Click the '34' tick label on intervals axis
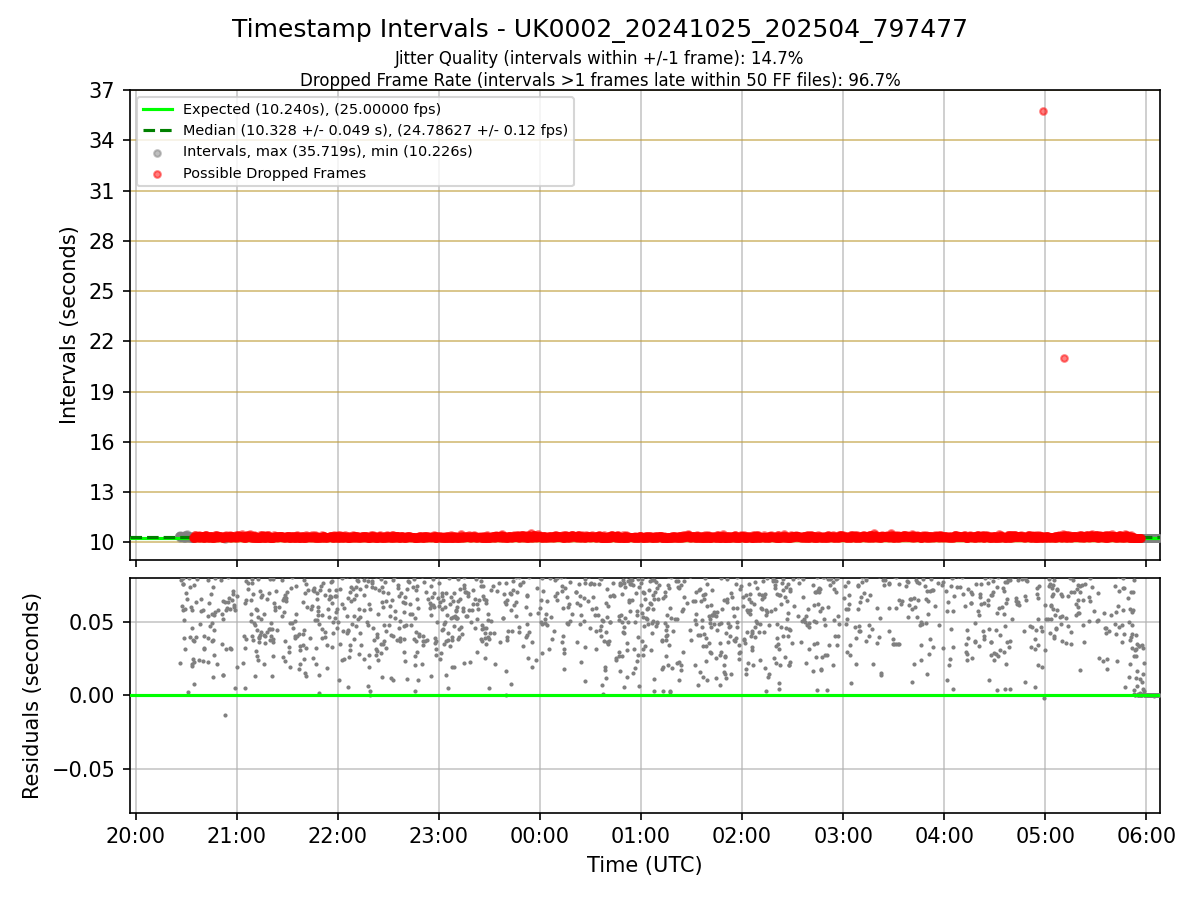The image size is (1200, 900). click(101, 141)
